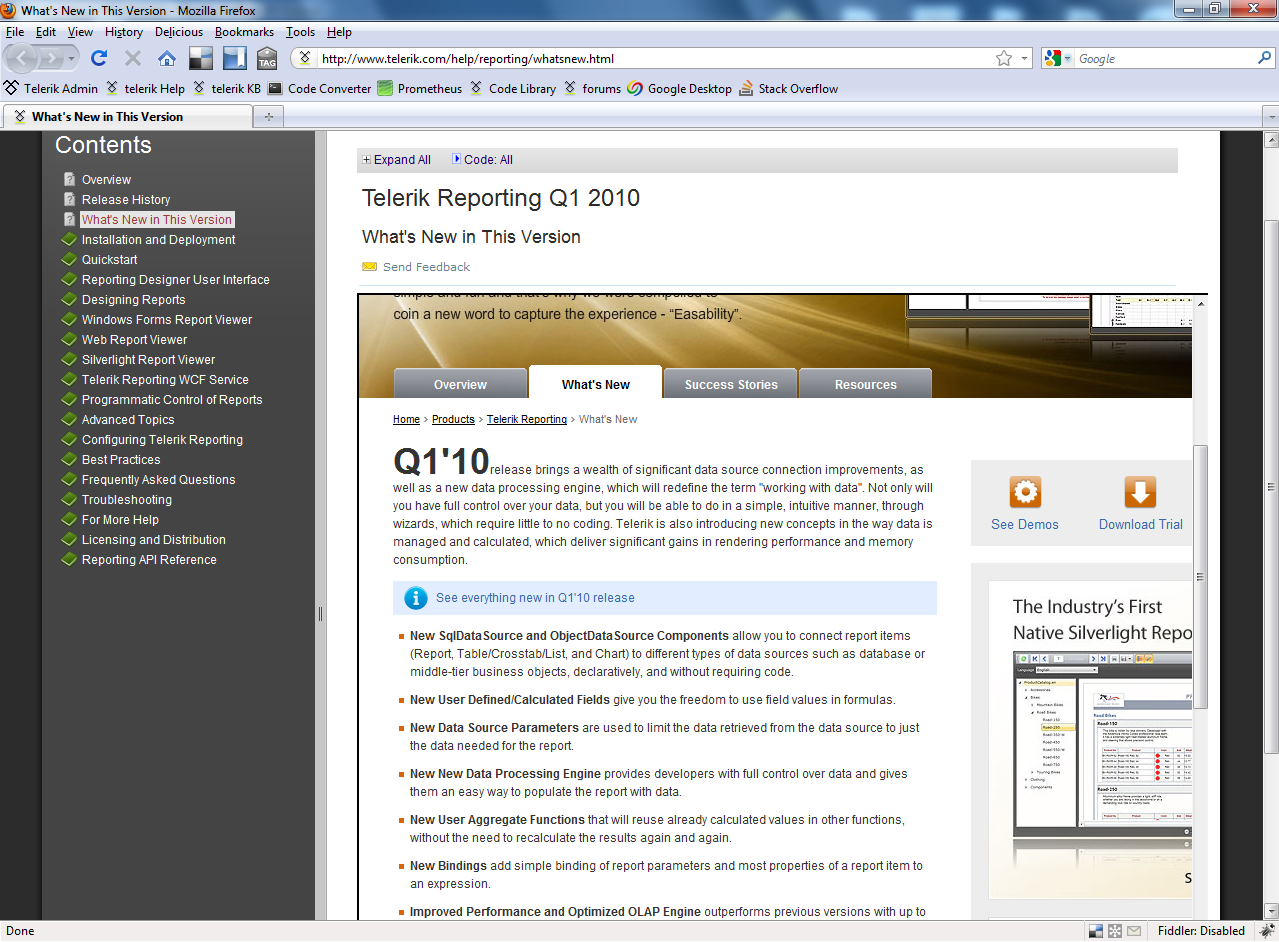Image resolution: width=1279 pixels, height=942 pixels.
Task: Open Overview in the Contents tree
Action: click(106, 180)
